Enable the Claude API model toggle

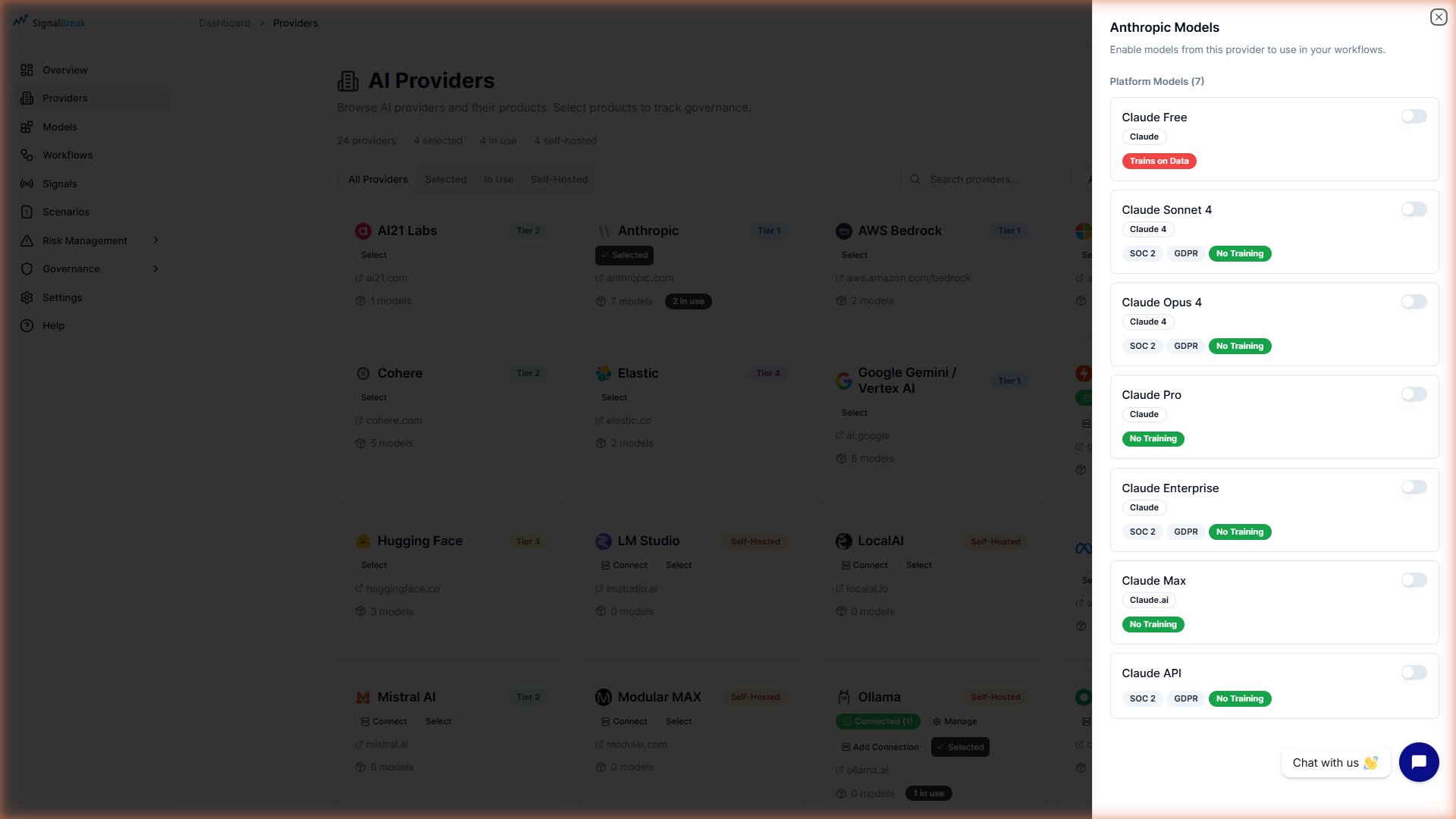pyautogui.click(x=1414, y=673)
